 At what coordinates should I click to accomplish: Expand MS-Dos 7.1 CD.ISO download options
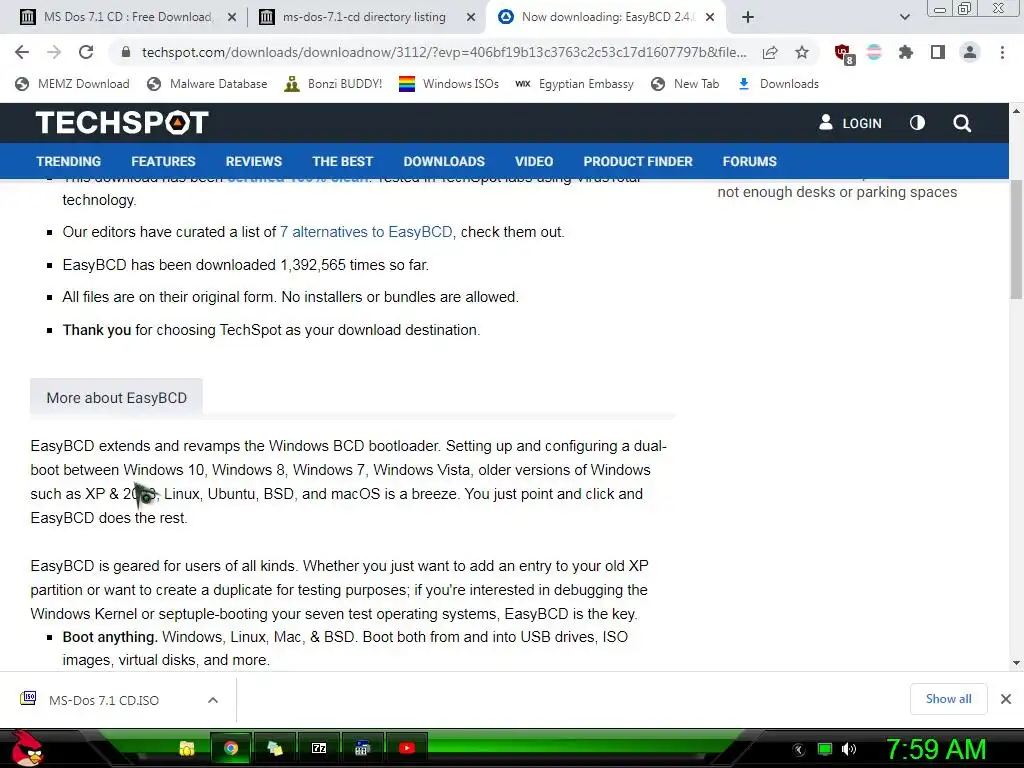(x=213, y=700)
